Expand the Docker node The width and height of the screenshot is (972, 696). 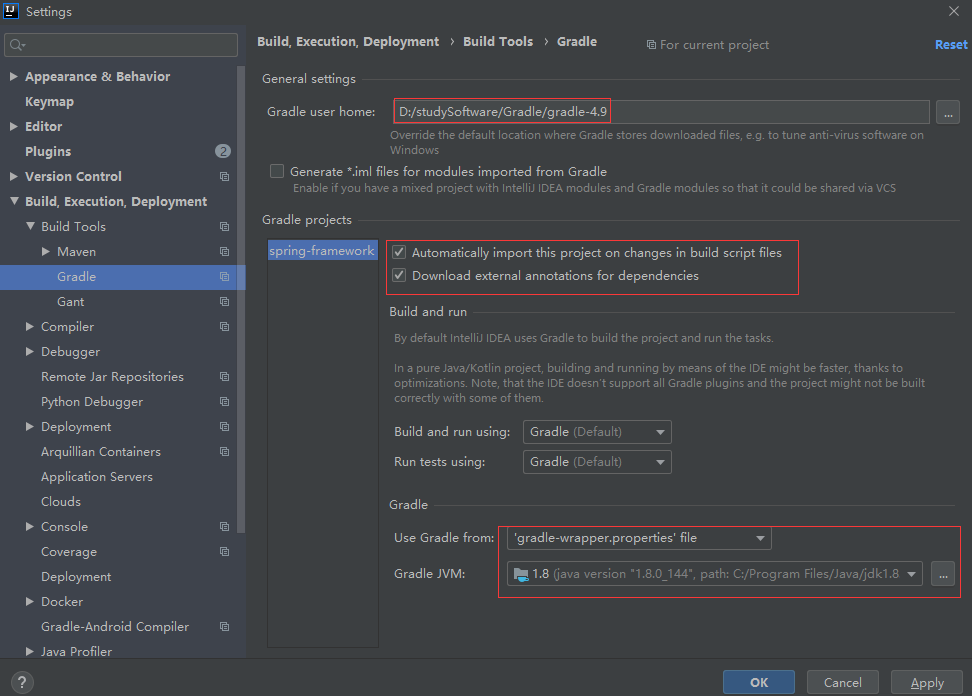pyautogui.click(x=30, y=602)
